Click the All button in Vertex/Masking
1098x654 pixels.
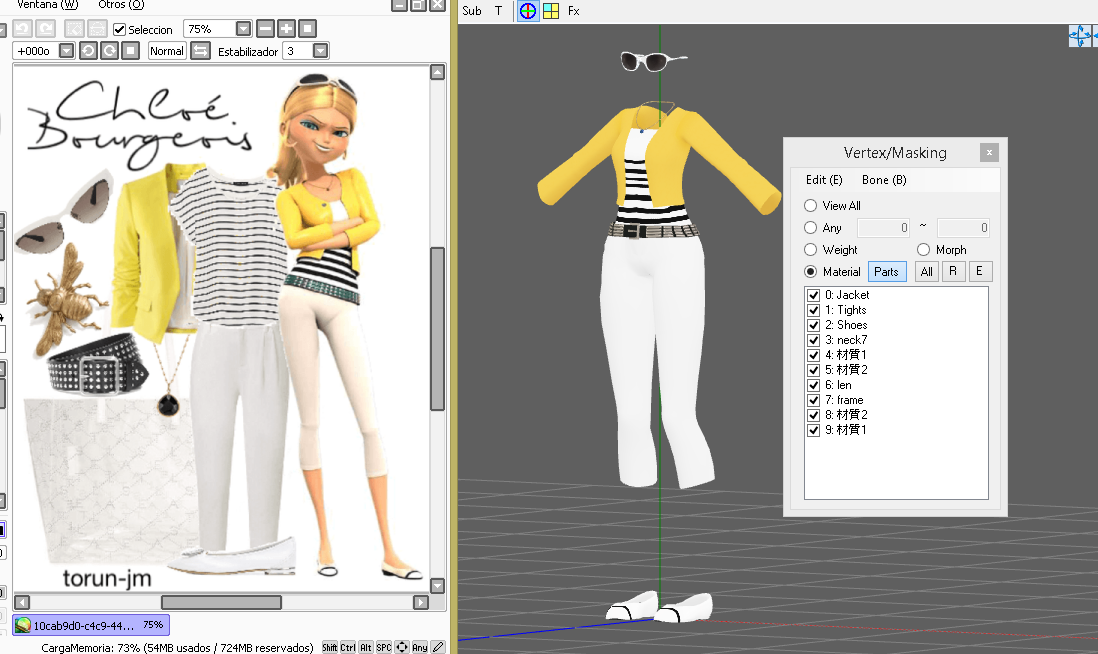[926, 272]
